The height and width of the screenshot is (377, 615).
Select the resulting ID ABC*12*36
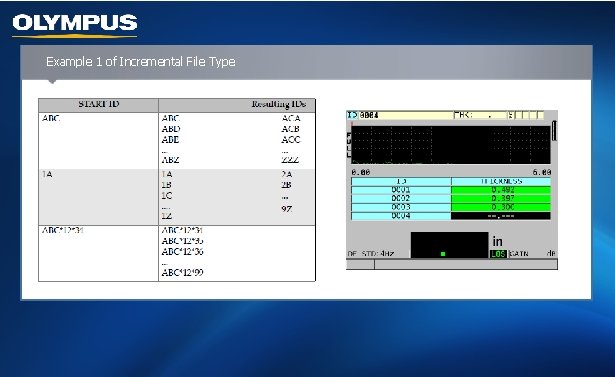tap(182, 251)
